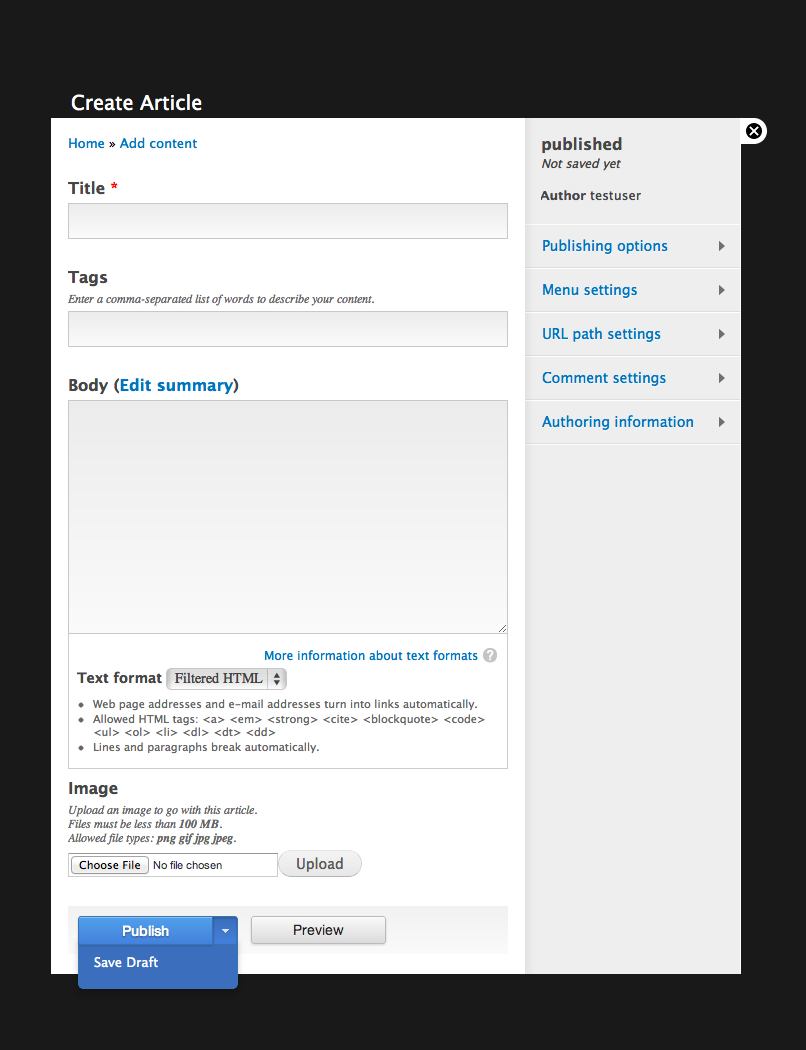Select Save Draft from the publish menu
The image size is (806, 1050).
(125, 962)
